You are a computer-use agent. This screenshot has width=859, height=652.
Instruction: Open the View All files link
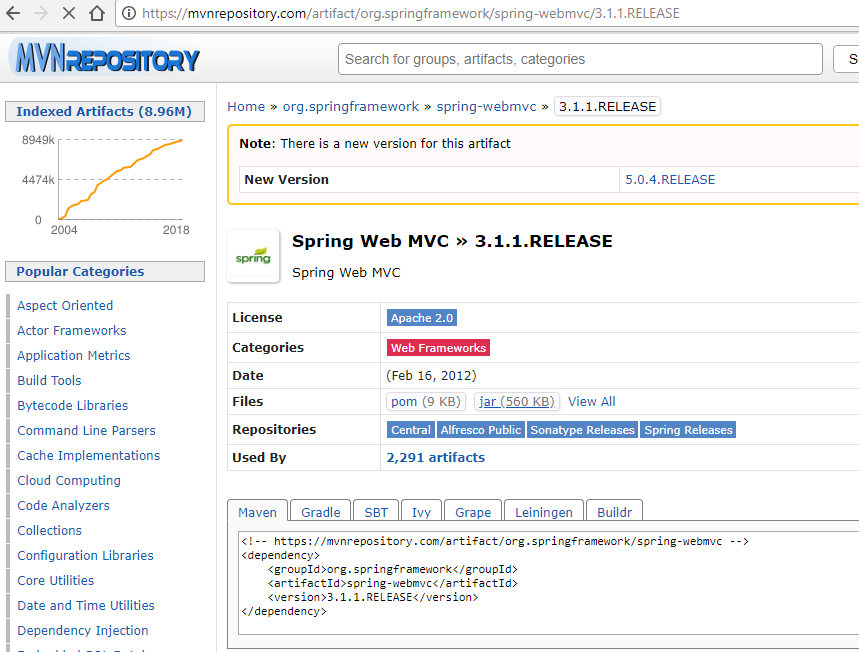592,402
